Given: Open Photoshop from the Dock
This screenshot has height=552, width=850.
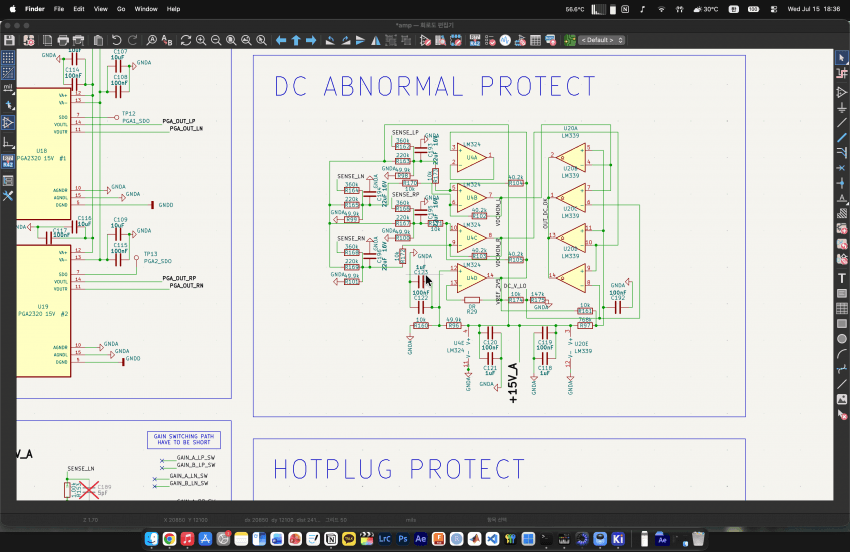Looking at the screenshot, I should pyautogui.click(x=403, y=539).
